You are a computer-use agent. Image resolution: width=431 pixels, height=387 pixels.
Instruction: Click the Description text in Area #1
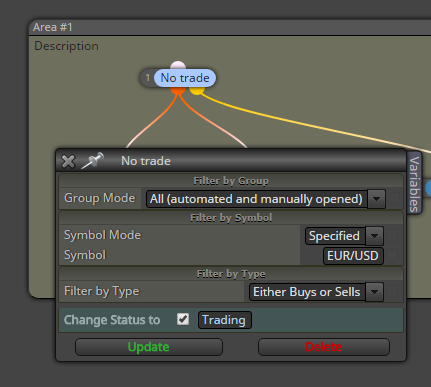pyautogui.click(x=66, y=46)
